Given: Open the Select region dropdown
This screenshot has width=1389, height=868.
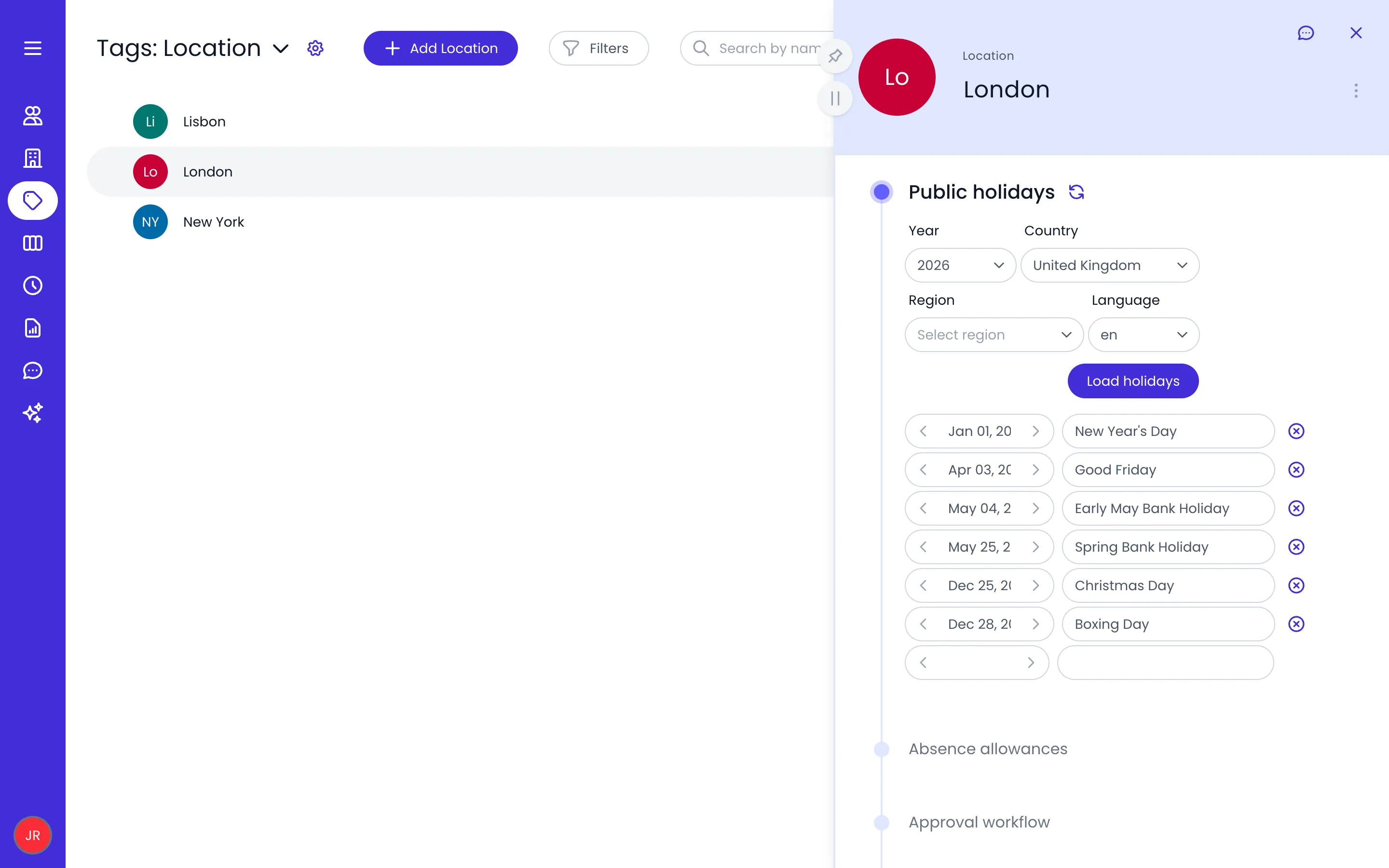Looking at the screenshot, I should coord(994,335).
